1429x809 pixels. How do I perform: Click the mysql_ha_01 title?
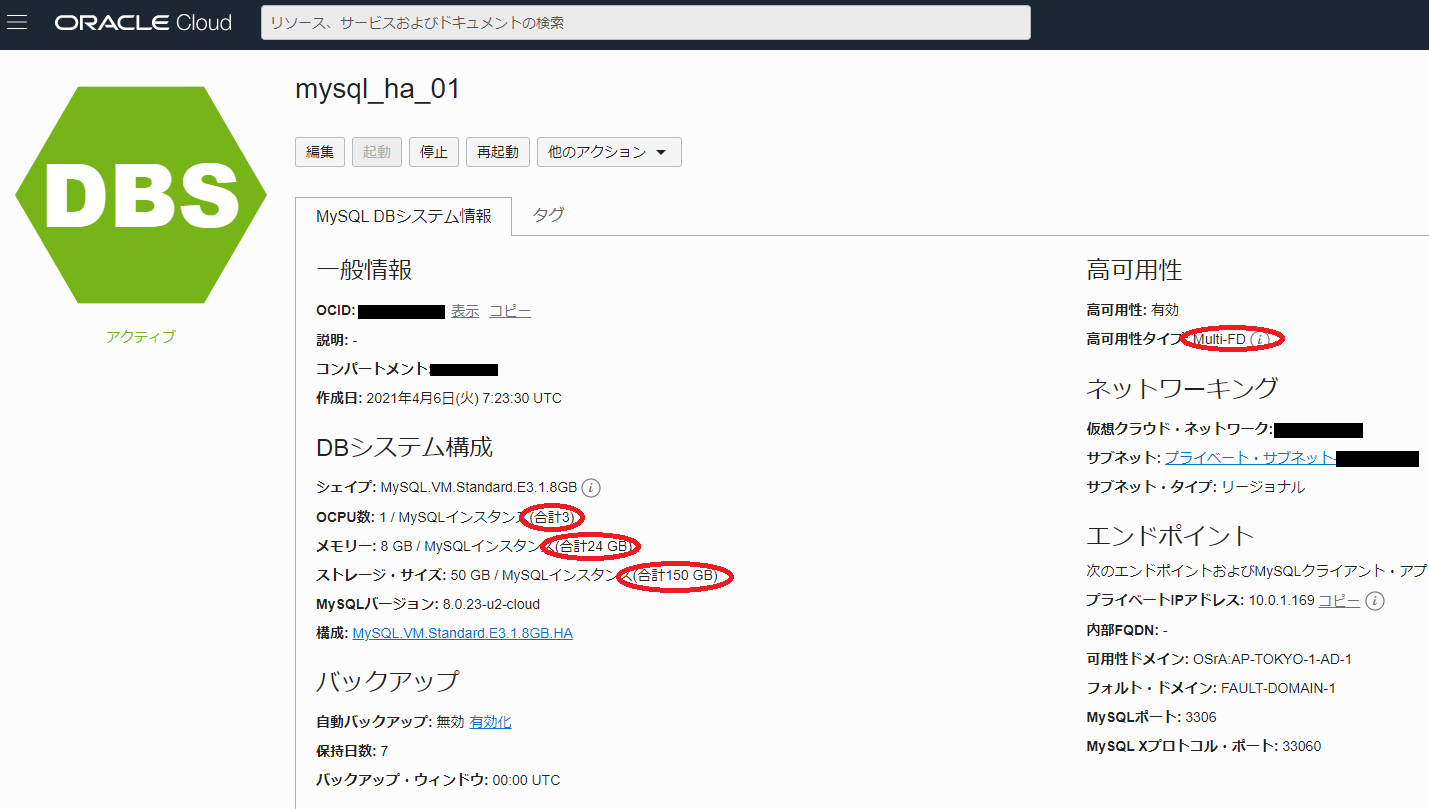click(378, 89)
